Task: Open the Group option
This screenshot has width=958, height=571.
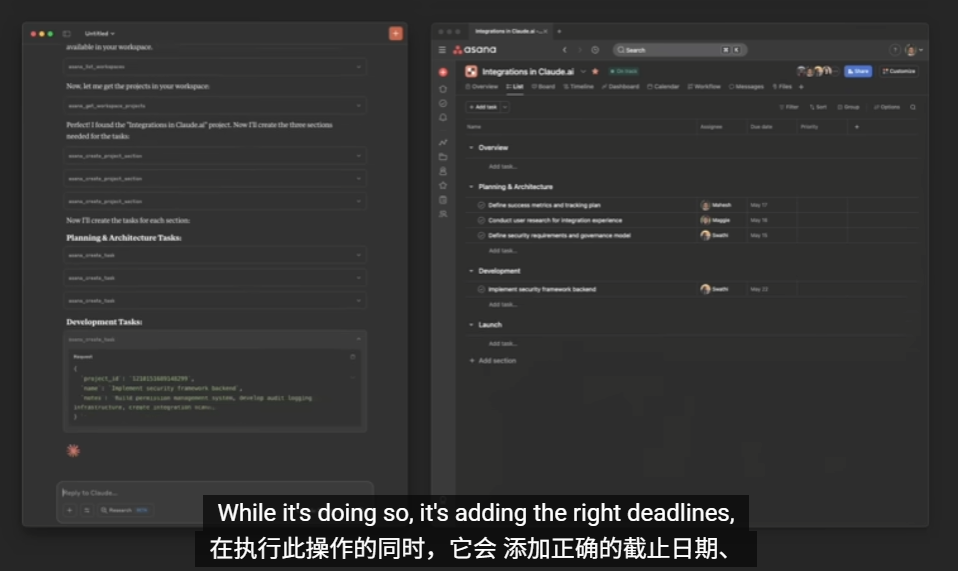Action: click(x=848, y=107)
